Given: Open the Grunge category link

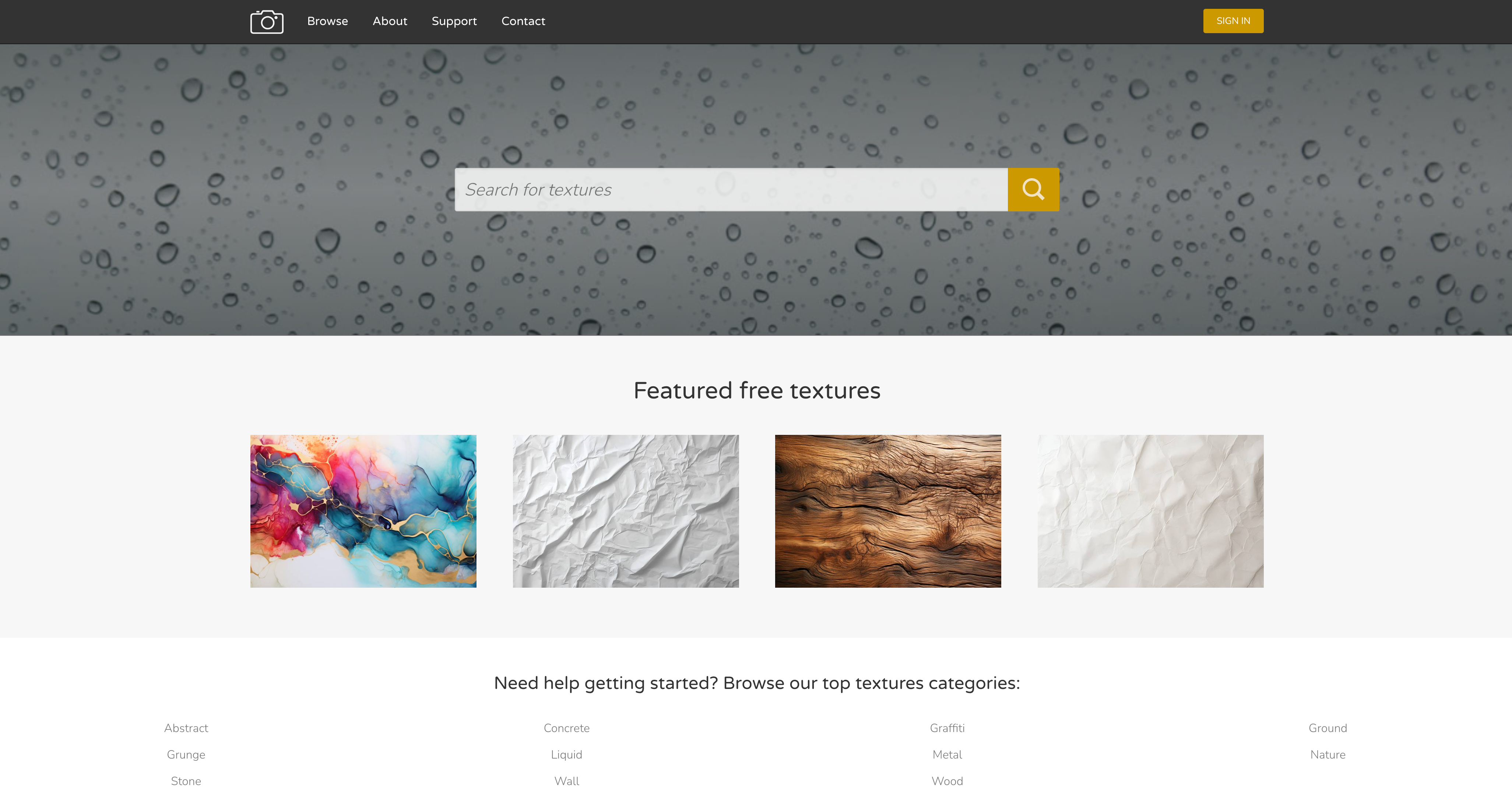Looking at the screenshot, I should tap(186, 754).
